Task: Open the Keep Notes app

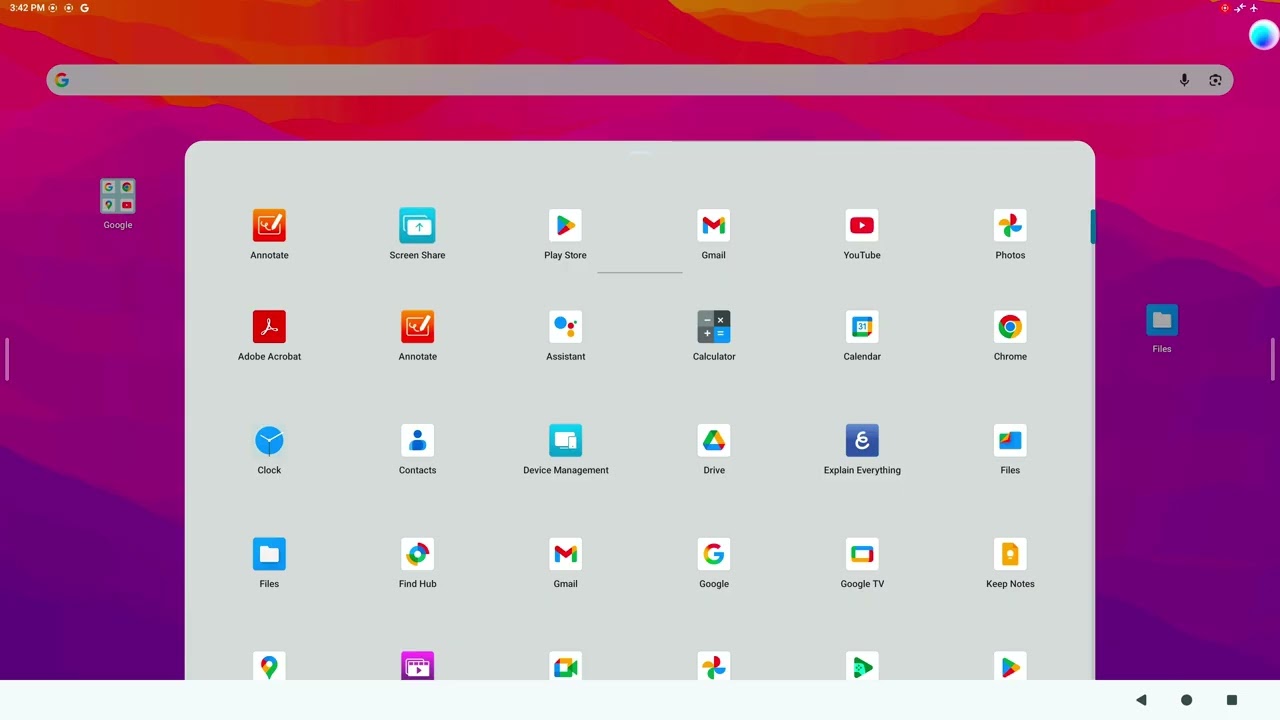Action: (1010, 555)
